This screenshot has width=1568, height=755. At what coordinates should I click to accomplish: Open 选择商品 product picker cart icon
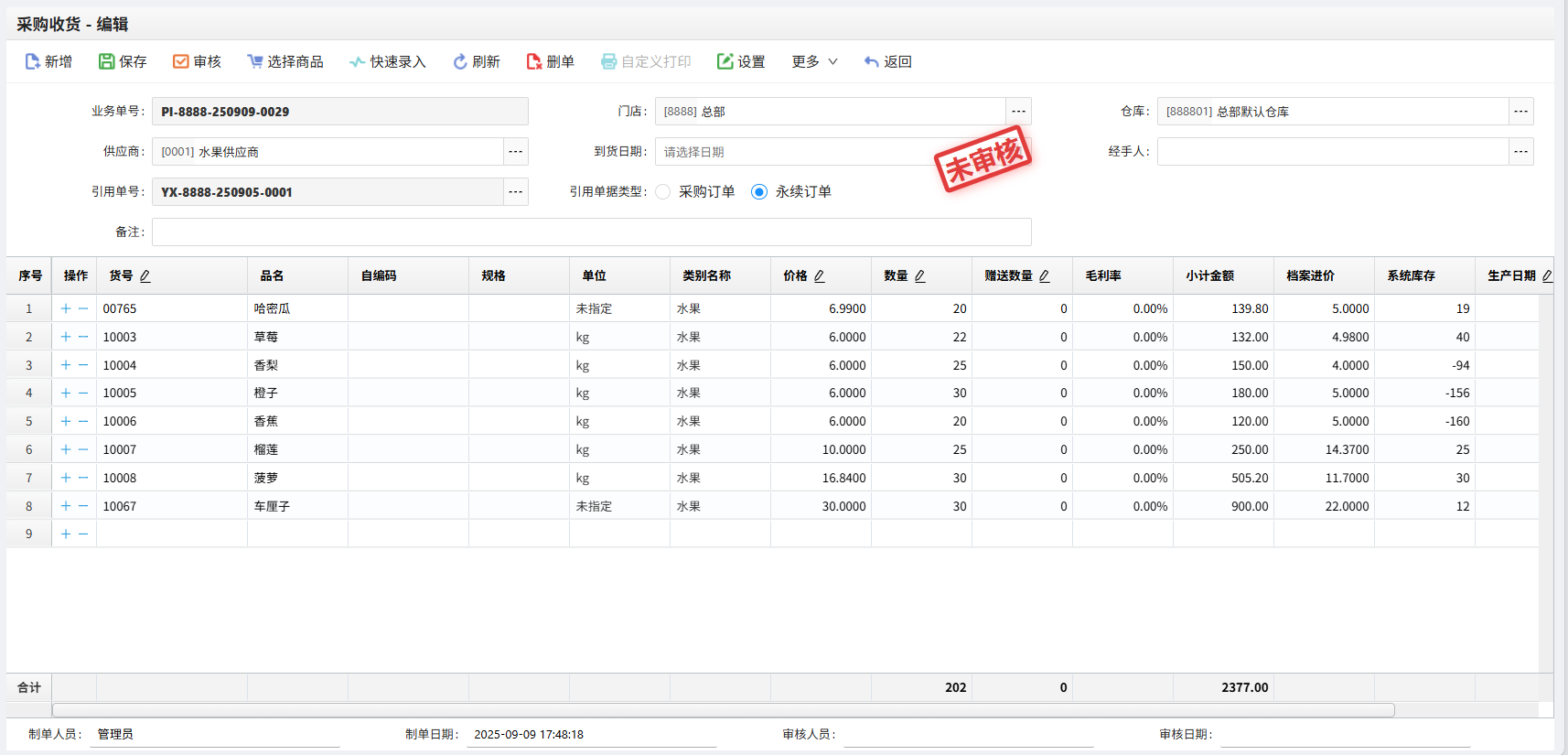(255, 61)
